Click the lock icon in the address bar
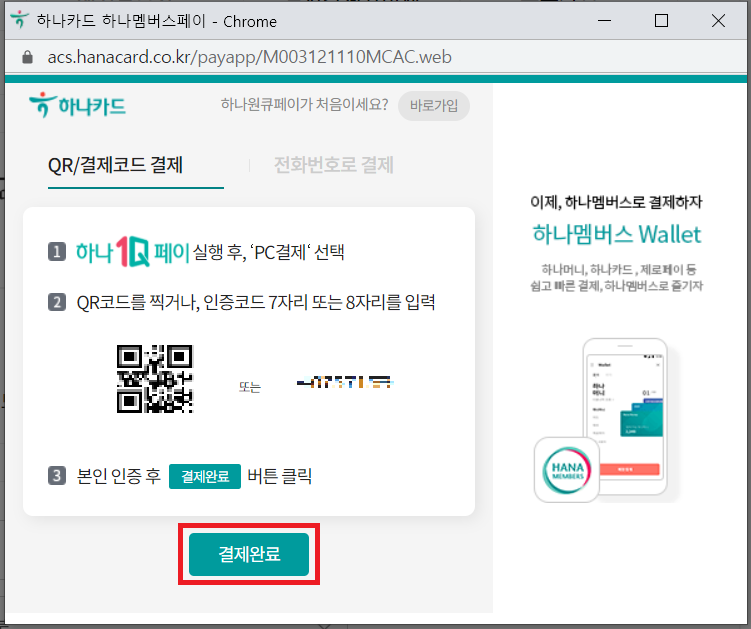The width and height of the screenshot is (751, 629). [x=27, y=57]
